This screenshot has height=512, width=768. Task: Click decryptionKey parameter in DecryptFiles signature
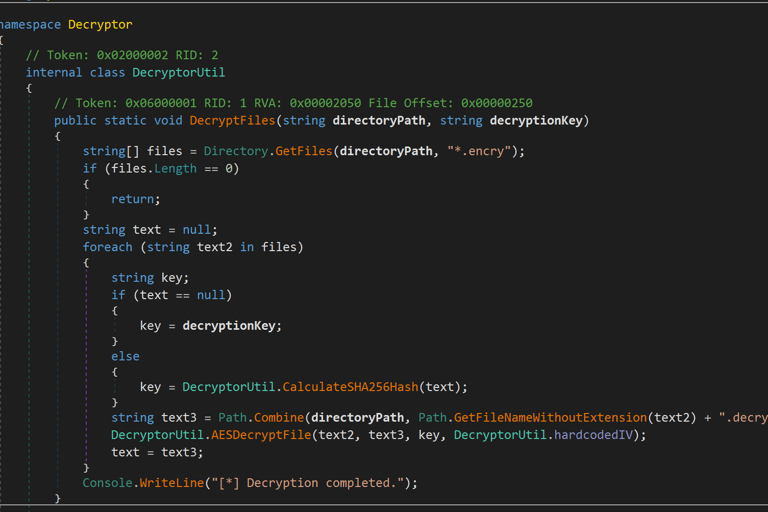[x=536, y=121]
